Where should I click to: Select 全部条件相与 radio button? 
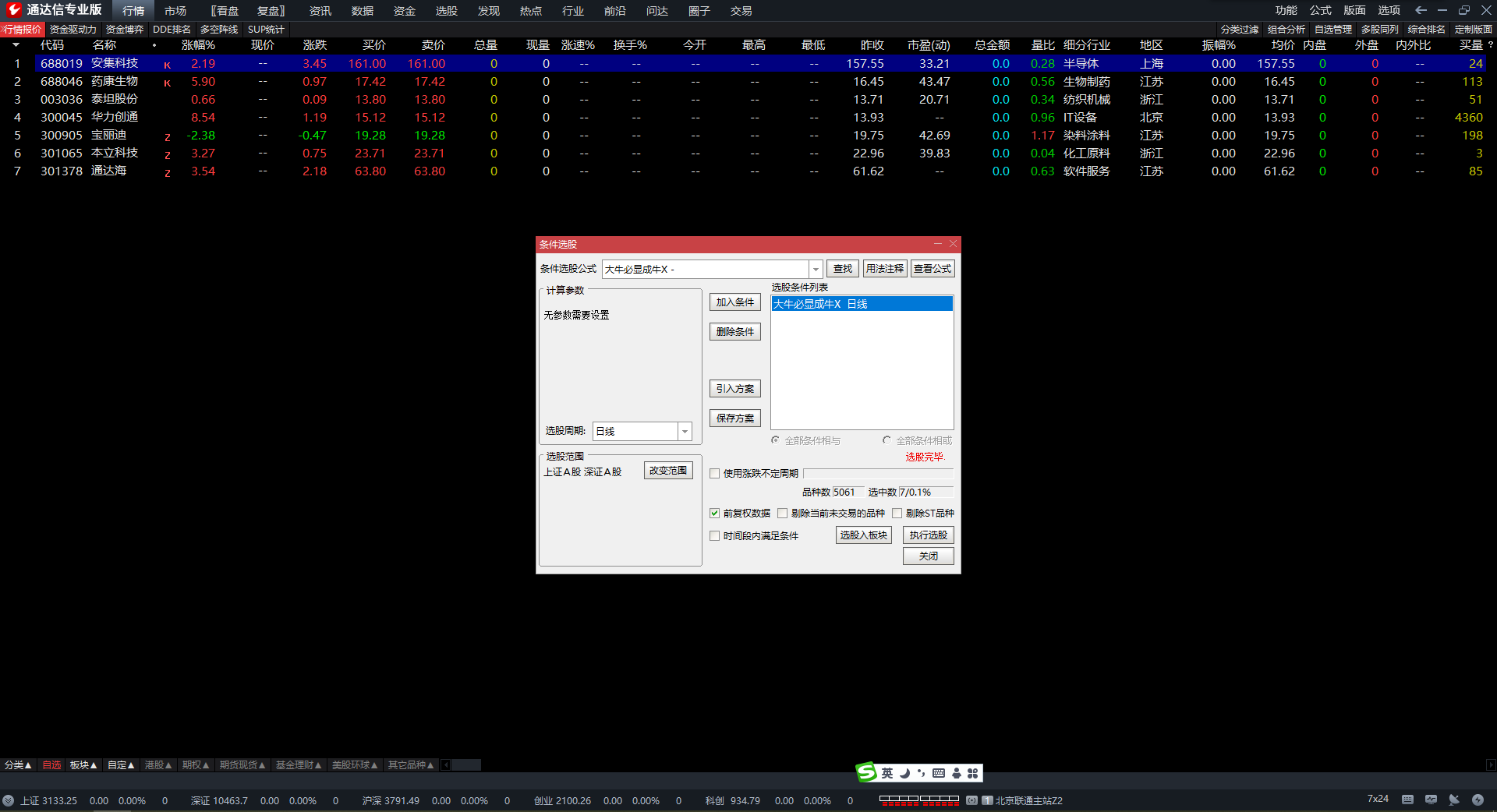pyautogui.click(x=775, y=440)
